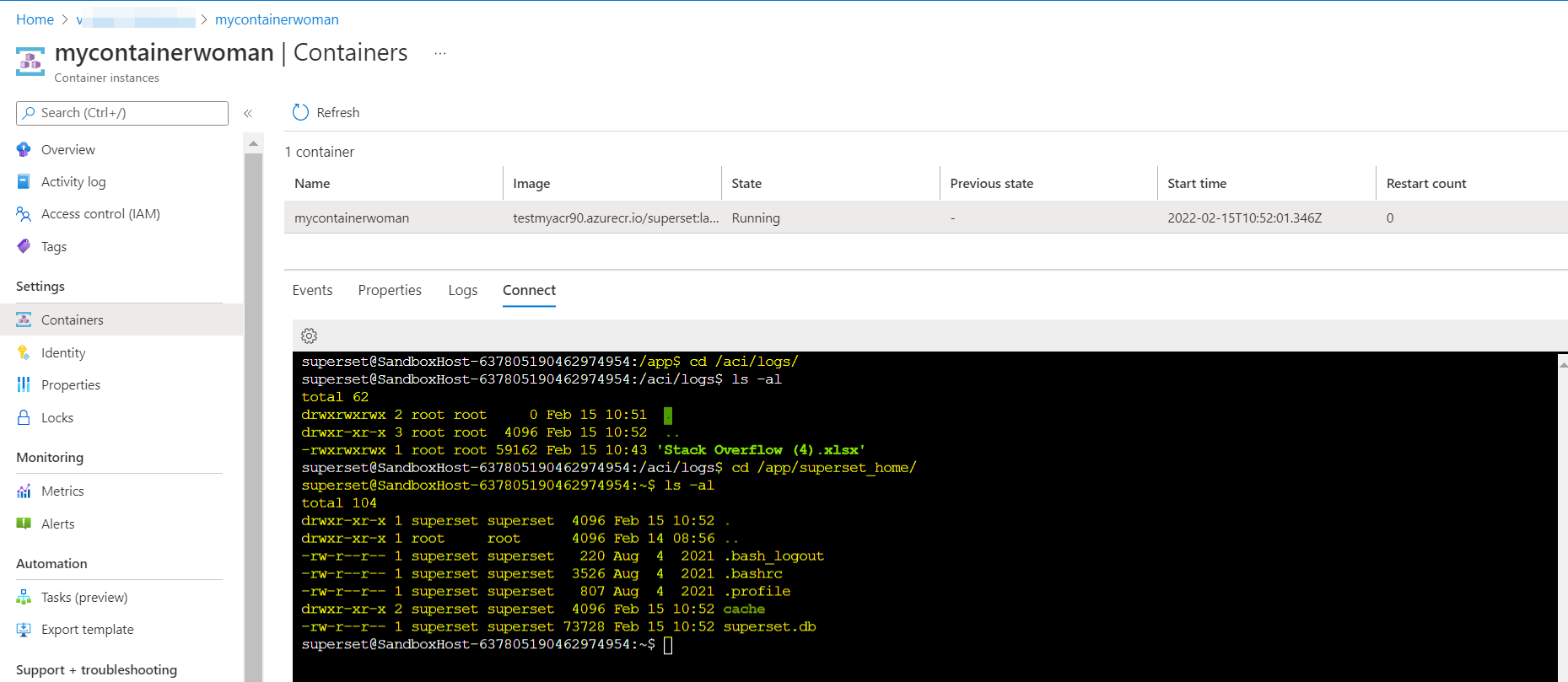Screen dimensions: 1568x682
Task: Click the Refresh circular arrow icon
Action: pyautogui.click(x=300, y=112)
